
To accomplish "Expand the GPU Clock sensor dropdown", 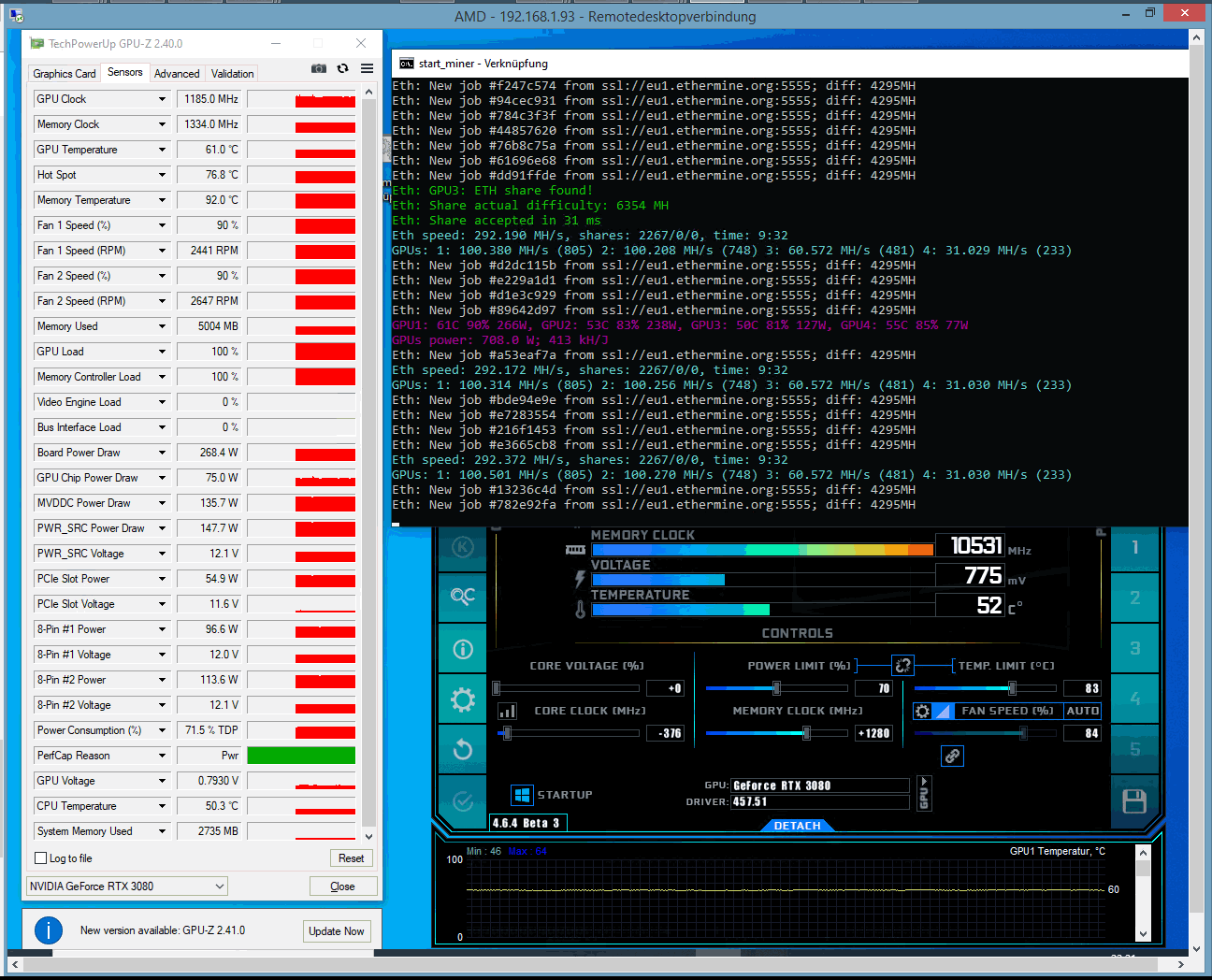I will pyautogui.click(x=162, y=99).
